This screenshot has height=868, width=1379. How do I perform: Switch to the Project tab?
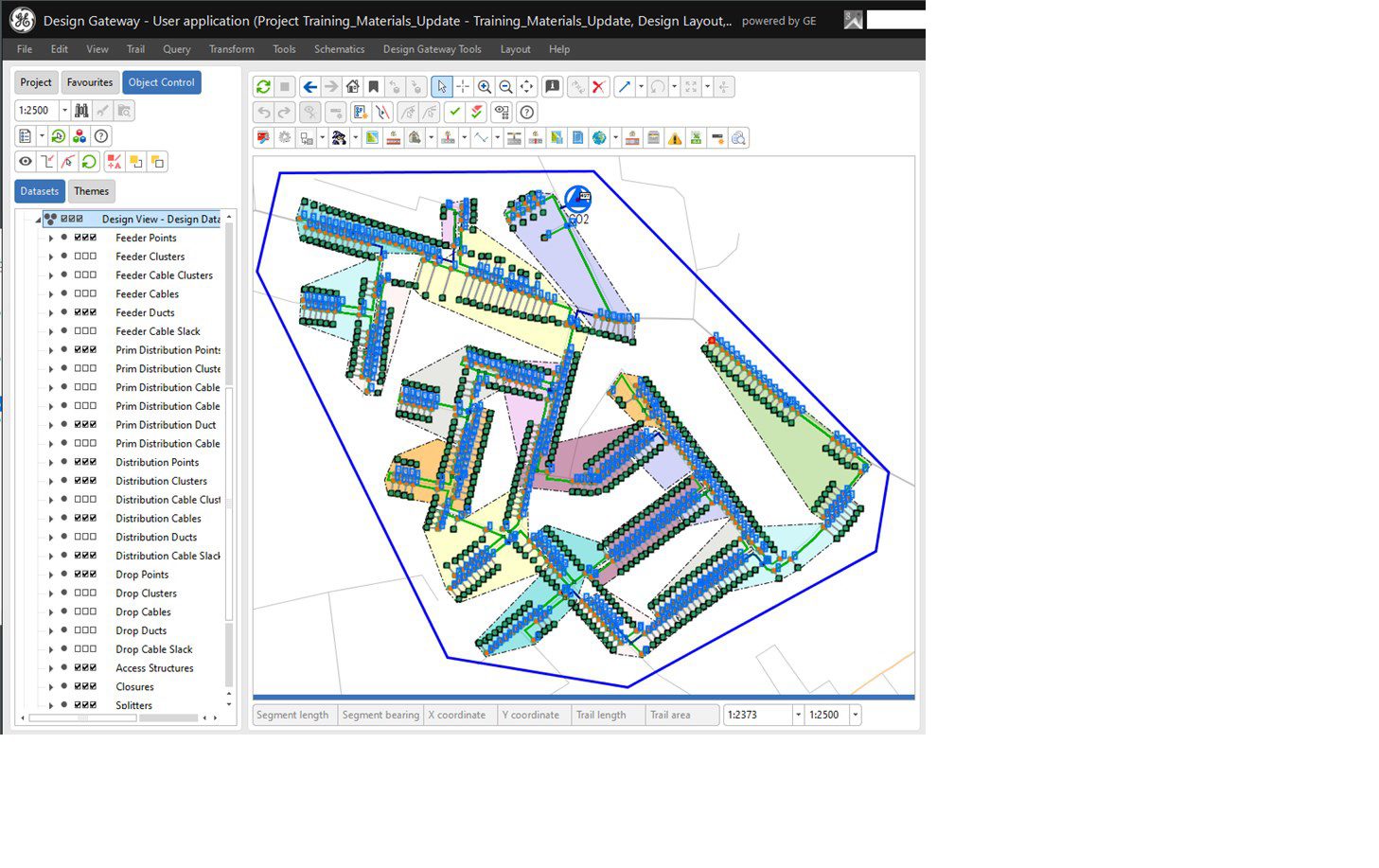click(36, 82)
